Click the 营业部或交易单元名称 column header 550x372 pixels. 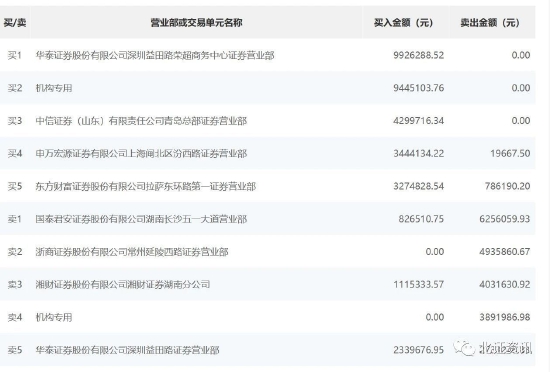(x=196, y=23)
